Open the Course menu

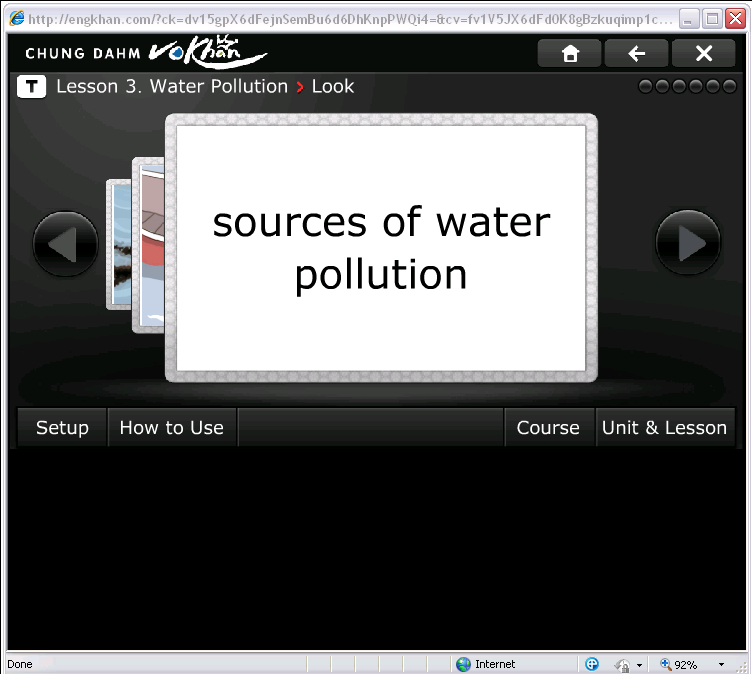(548, 427)
